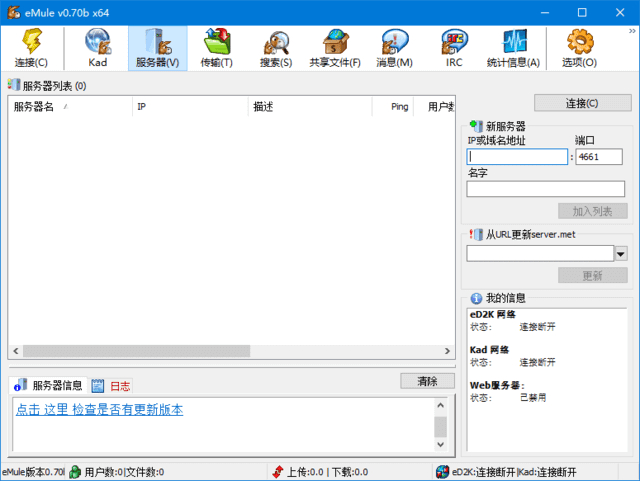Screen dimensions: 640x481
Task: Open the Messages (消息) toolbar icon
Action: 394,48
